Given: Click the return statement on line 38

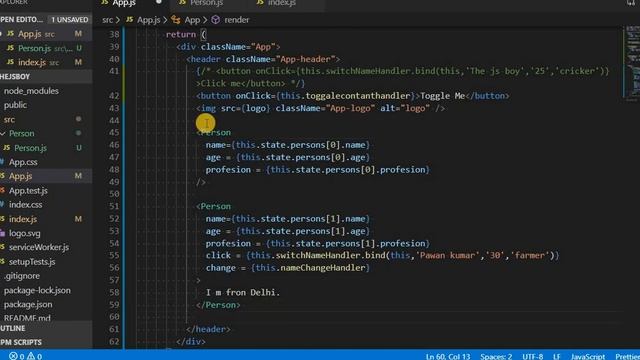Looking at the screenshot, I should tap(186, 35).
